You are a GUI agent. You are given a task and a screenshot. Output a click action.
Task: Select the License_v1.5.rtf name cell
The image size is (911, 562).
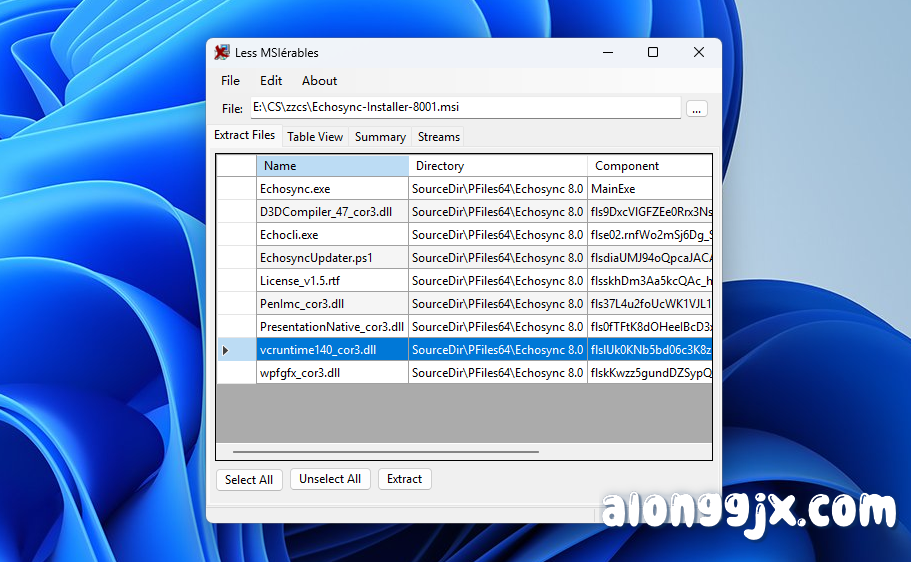[332, 281]
